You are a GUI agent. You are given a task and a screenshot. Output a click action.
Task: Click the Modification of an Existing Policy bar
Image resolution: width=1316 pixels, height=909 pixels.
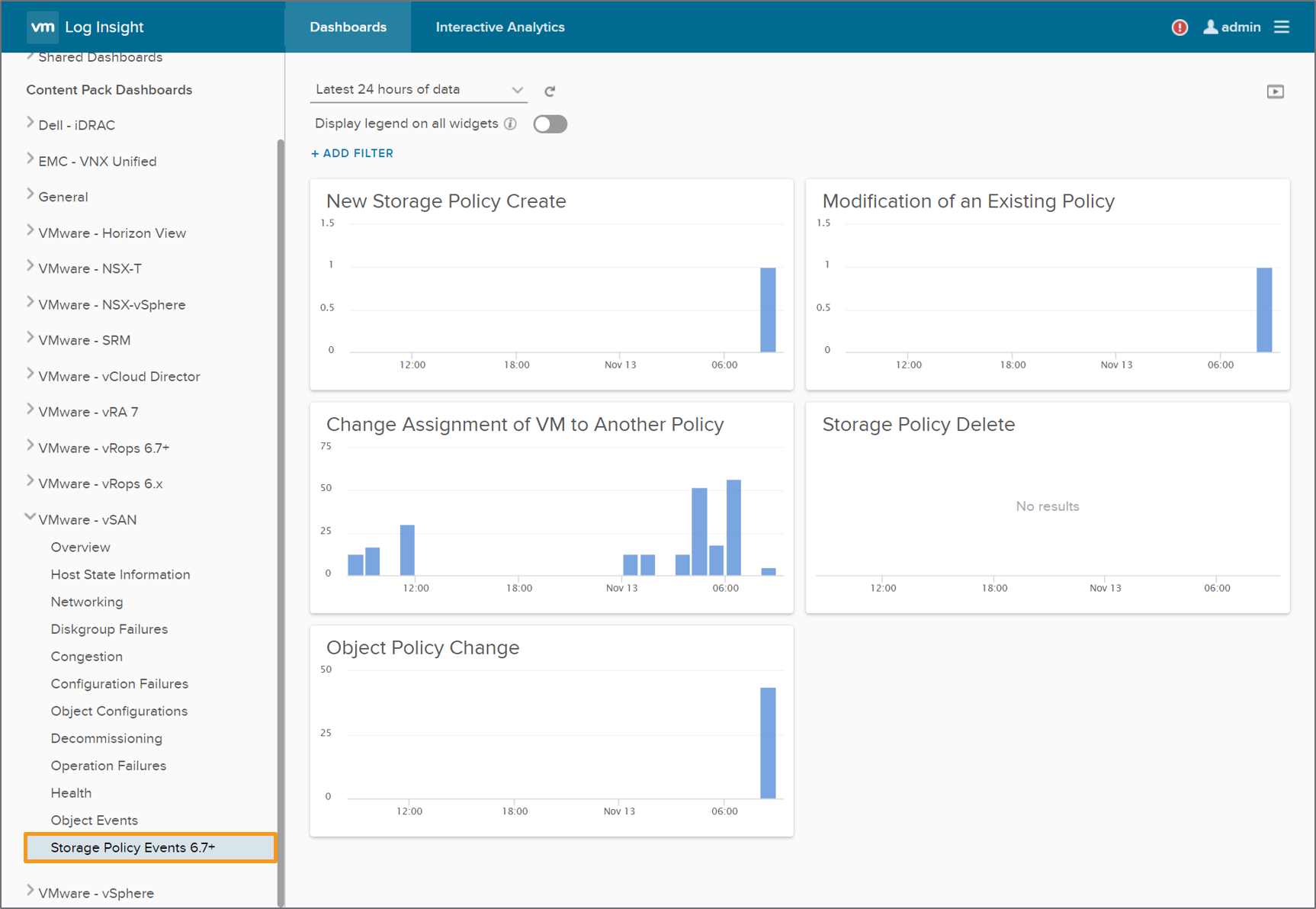tap(1264, 310)
